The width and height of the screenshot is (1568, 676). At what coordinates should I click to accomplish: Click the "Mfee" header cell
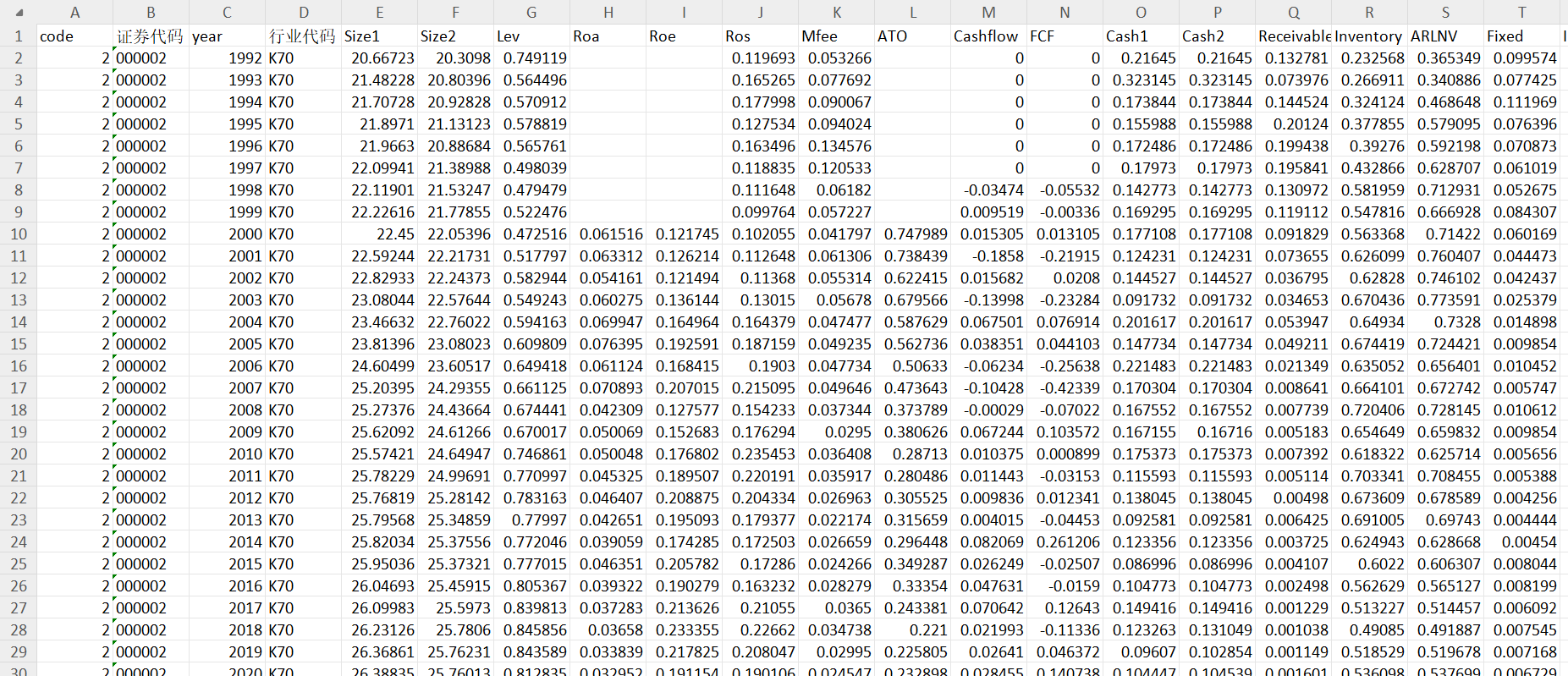point(837,36)
